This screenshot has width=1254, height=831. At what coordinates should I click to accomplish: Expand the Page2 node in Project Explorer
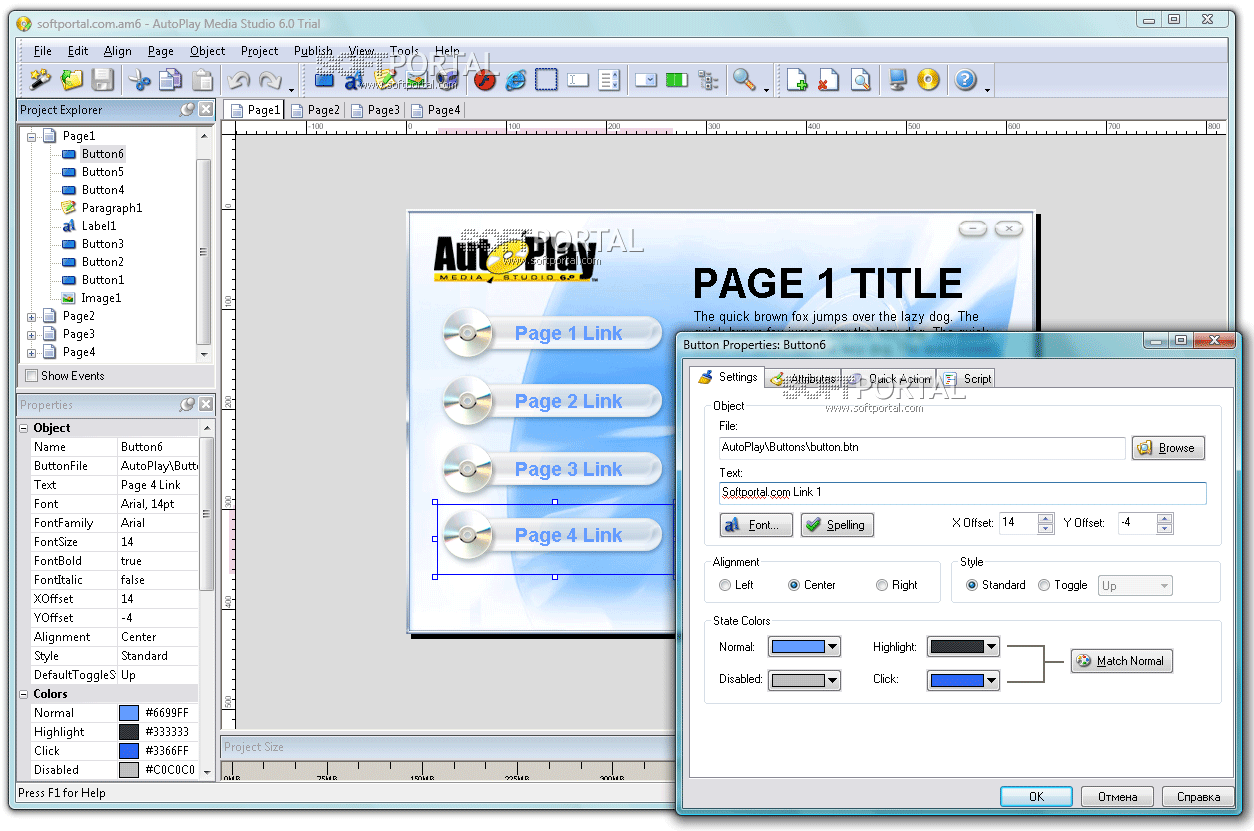tap(31, 317)
